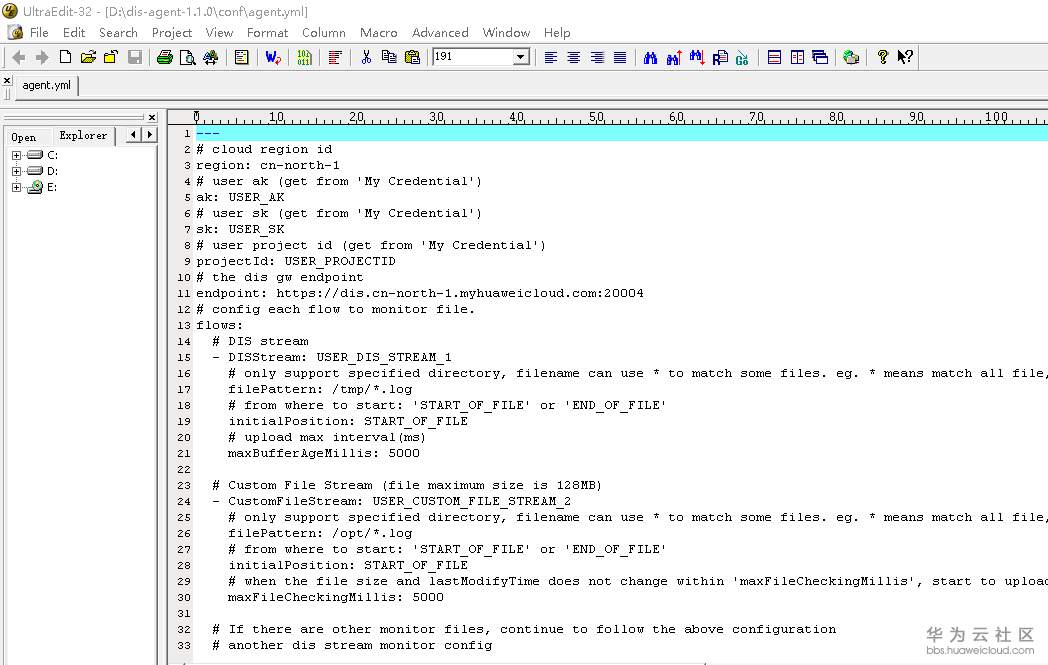Activate context help arrow-question icon
The width and height of the screenshot is (1048, 665).
[x=905, y=57]
